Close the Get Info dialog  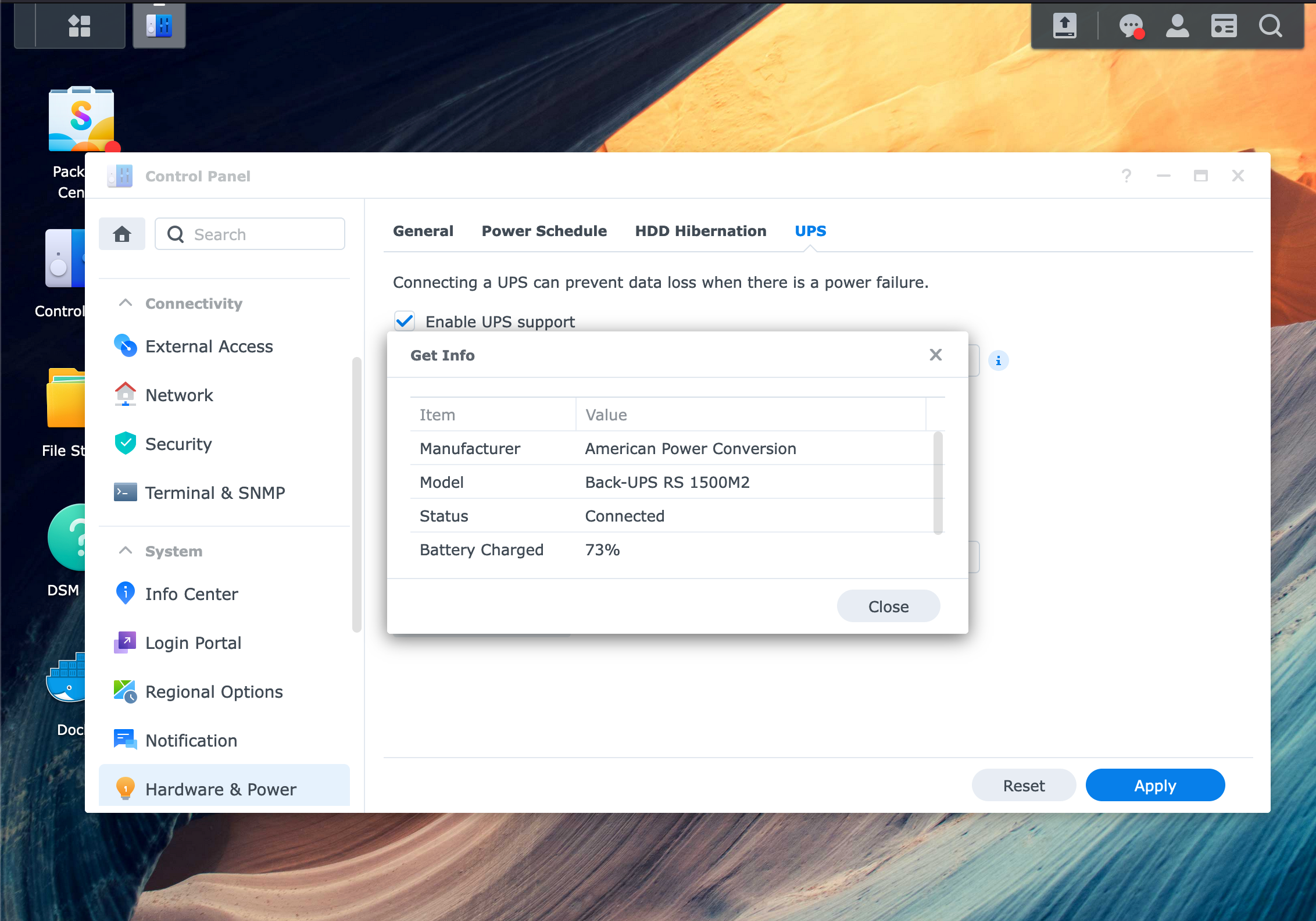[x=887, y=607]
